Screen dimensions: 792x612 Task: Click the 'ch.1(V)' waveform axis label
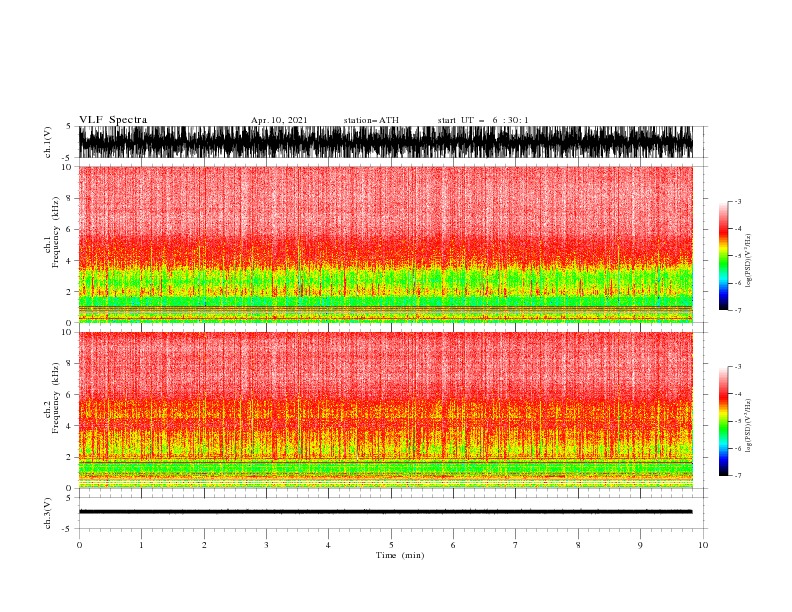pyautogui.click(x=48, y=142)
